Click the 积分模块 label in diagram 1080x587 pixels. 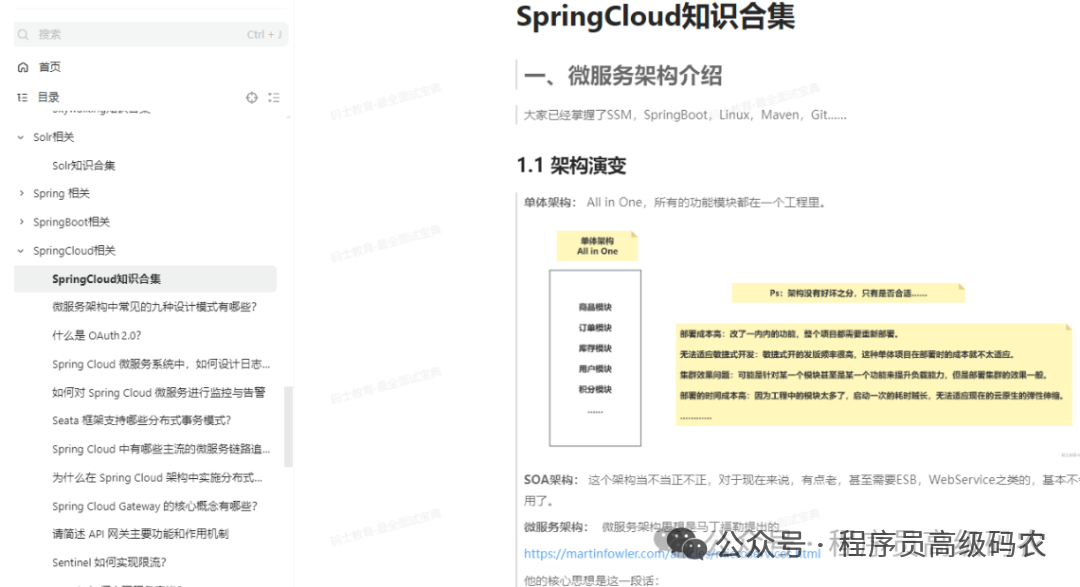(595, 389)
